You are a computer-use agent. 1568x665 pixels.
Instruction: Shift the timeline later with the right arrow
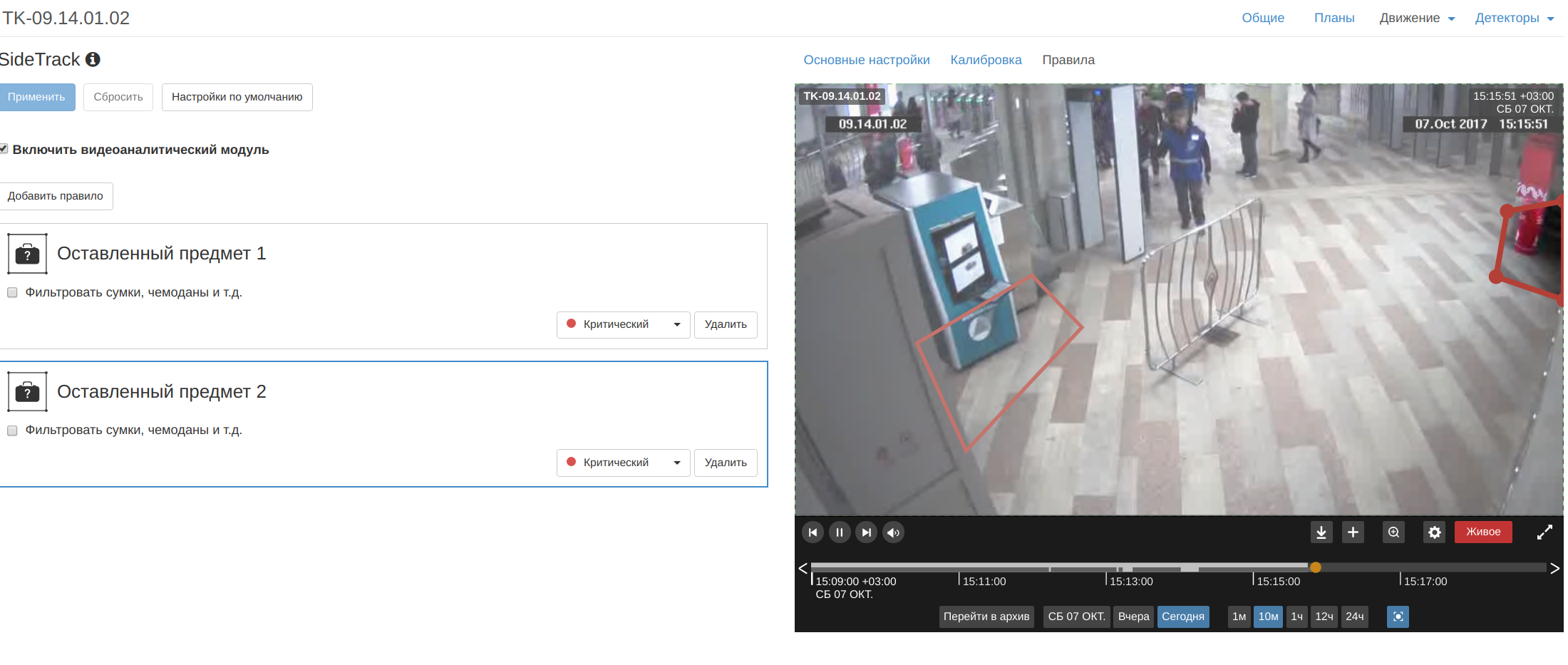(1554, 568)
